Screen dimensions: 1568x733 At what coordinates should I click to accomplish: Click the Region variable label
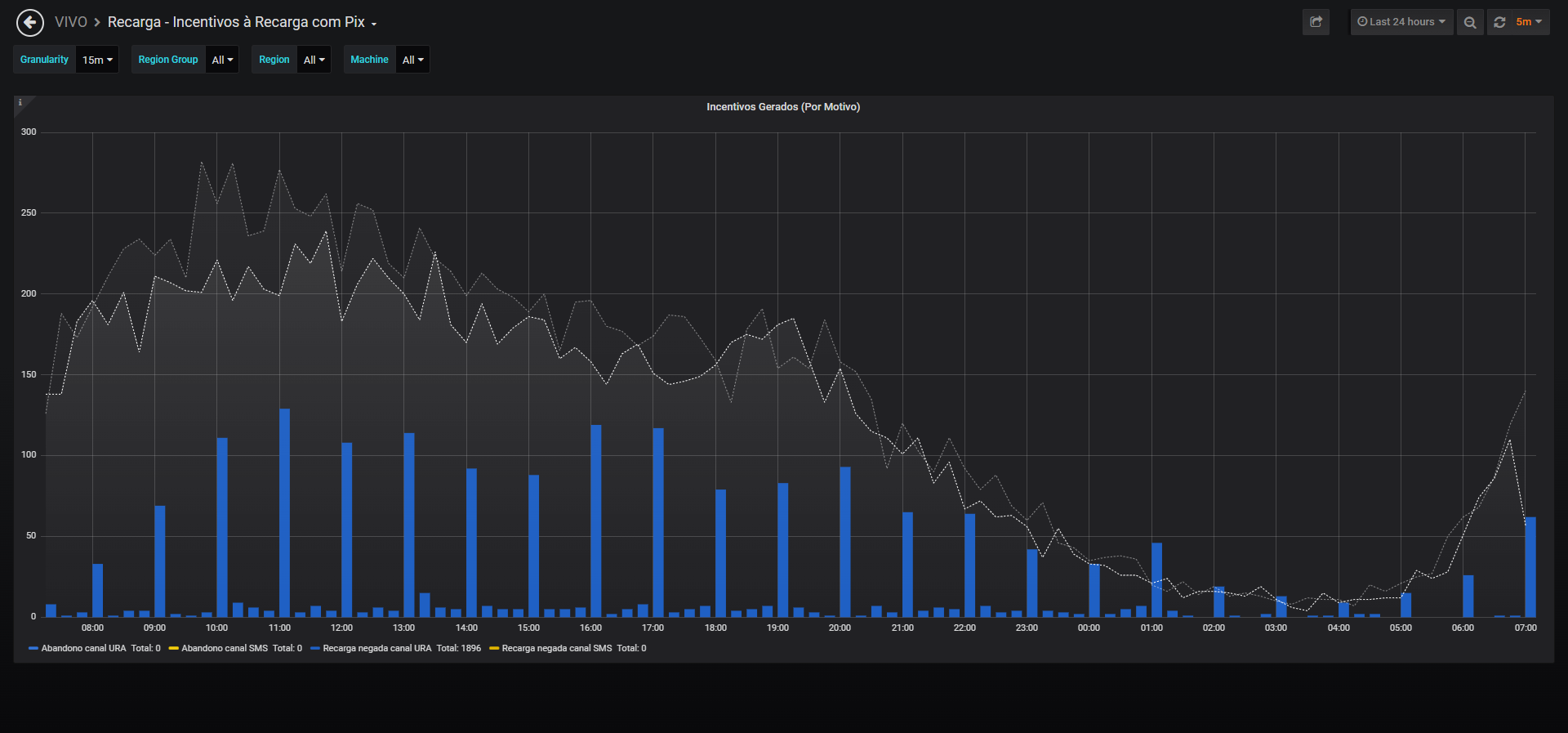274,60
